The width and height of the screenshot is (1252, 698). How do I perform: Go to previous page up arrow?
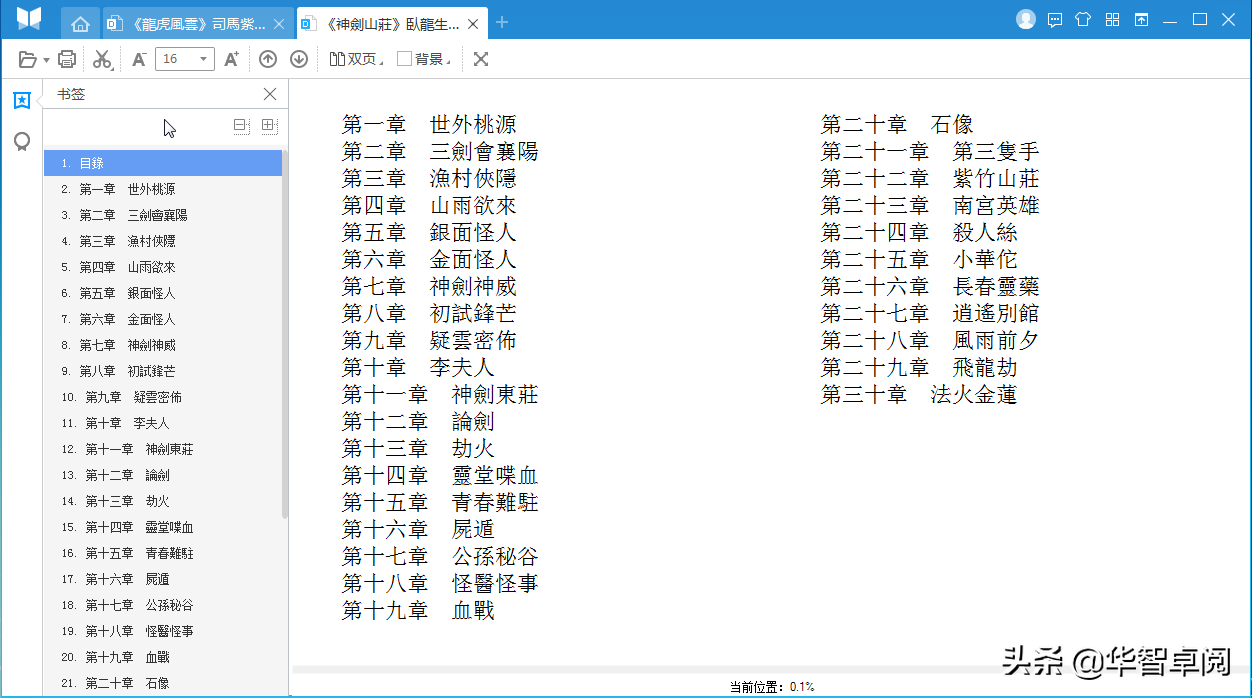click(267, 59)
